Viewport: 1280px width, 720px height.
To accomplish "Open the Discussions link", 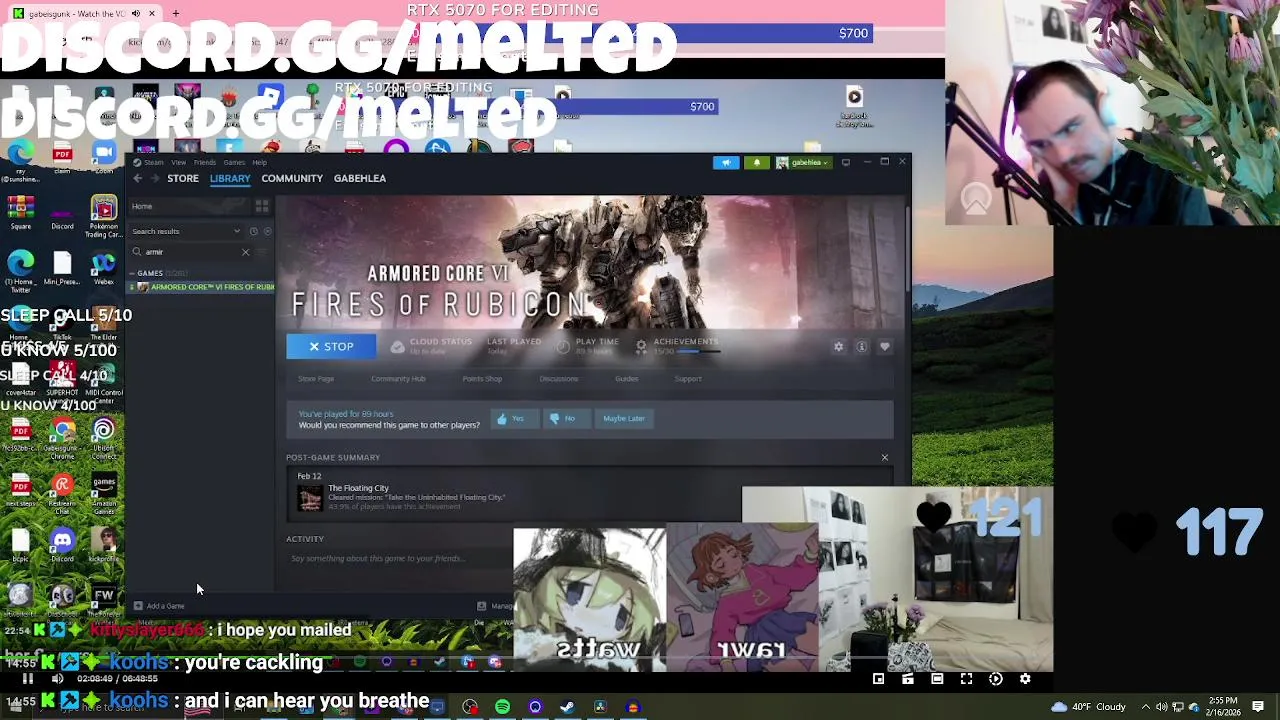I will point(559,379).
